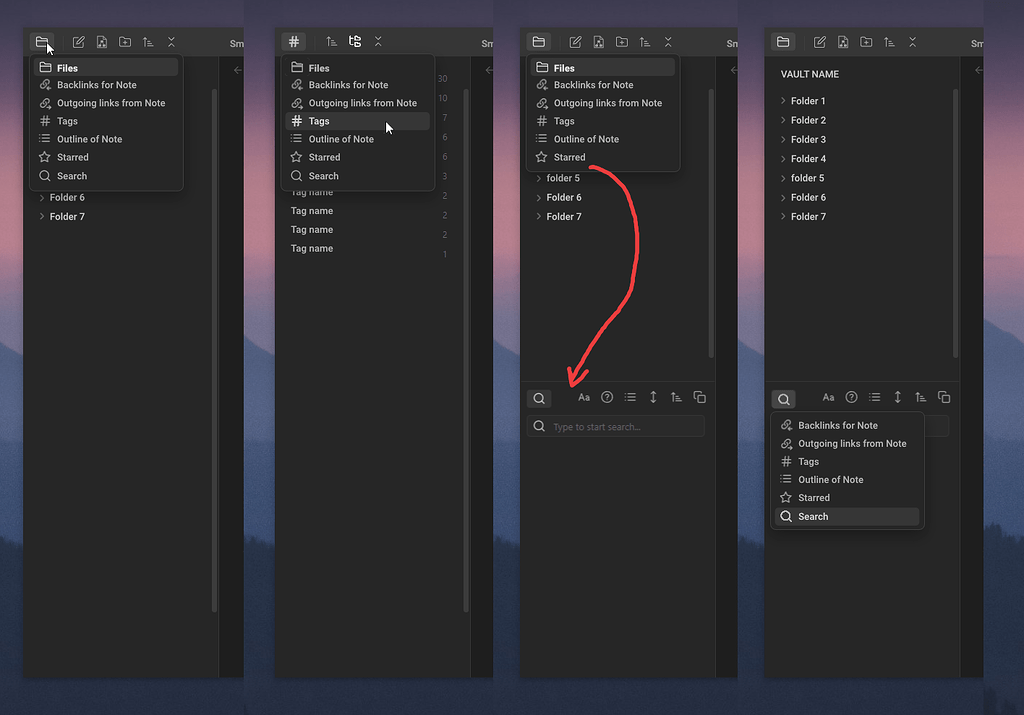Expand Folder 2 in the vault tree
This screenshot has width=1024, height=715.
[808, 120]
